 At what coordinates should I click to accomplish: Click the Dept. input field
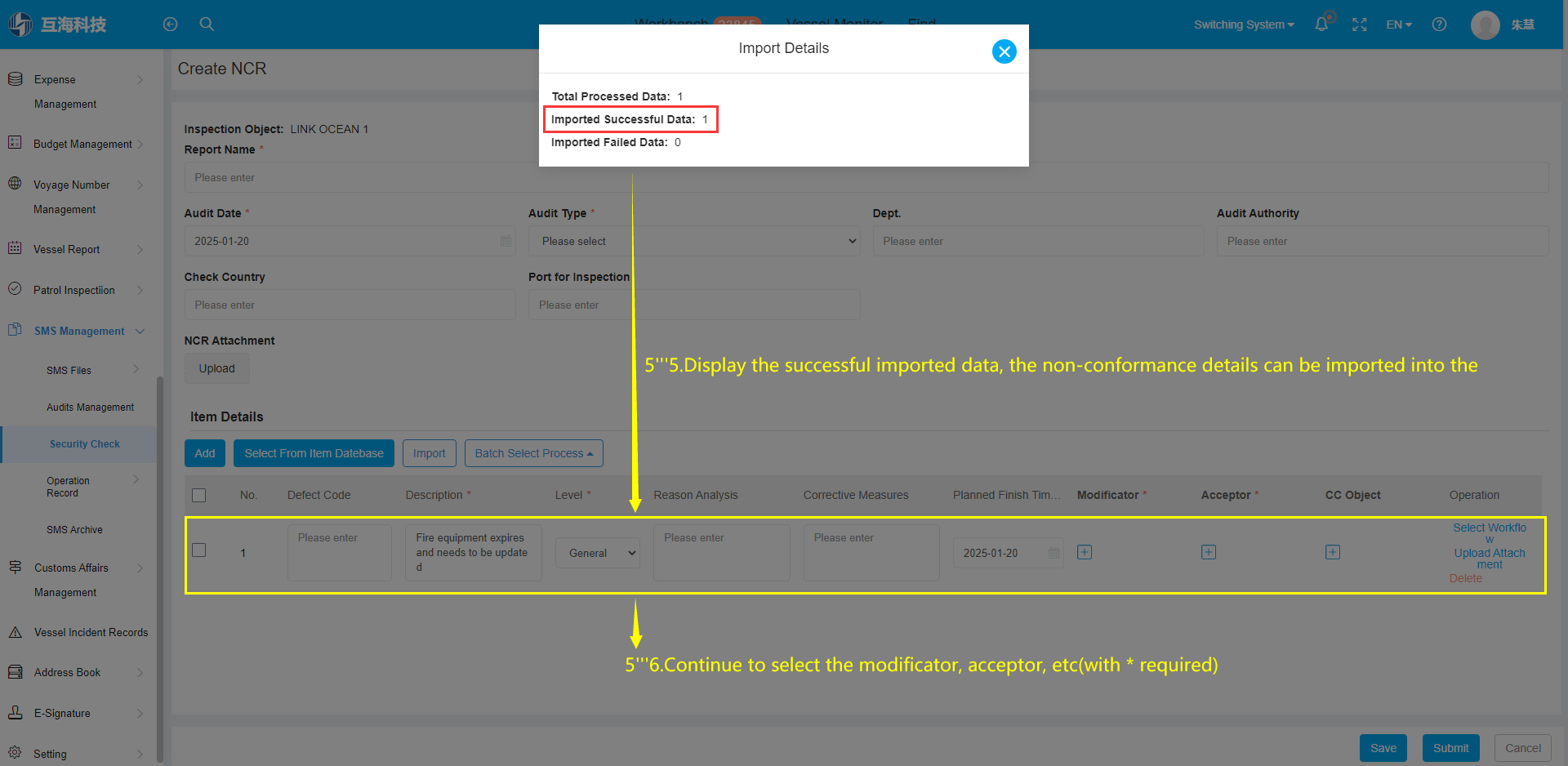coord(1038,241)
